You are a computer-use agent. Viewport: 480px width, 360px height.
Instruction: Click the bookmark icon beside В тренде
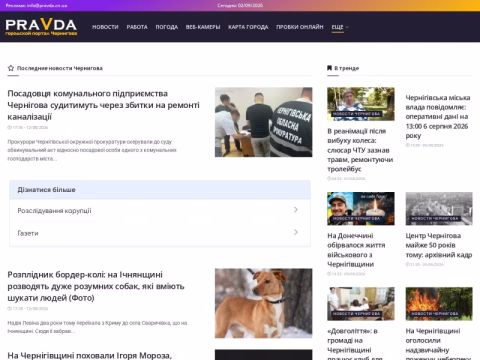[x=329, y=68]
